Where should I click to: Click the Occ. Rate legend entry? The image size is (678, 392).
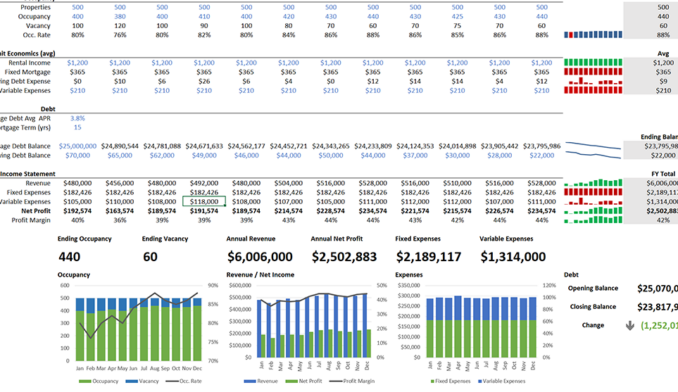[184, 381]
